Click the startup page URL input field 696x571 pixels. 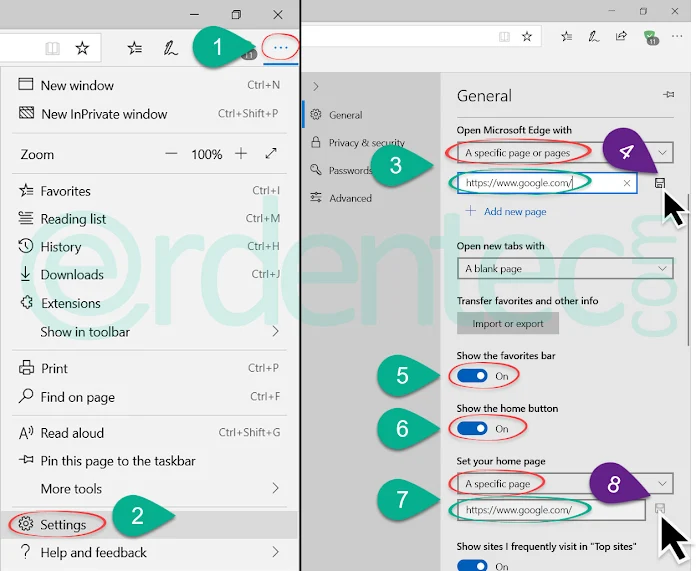pos(547,183)
